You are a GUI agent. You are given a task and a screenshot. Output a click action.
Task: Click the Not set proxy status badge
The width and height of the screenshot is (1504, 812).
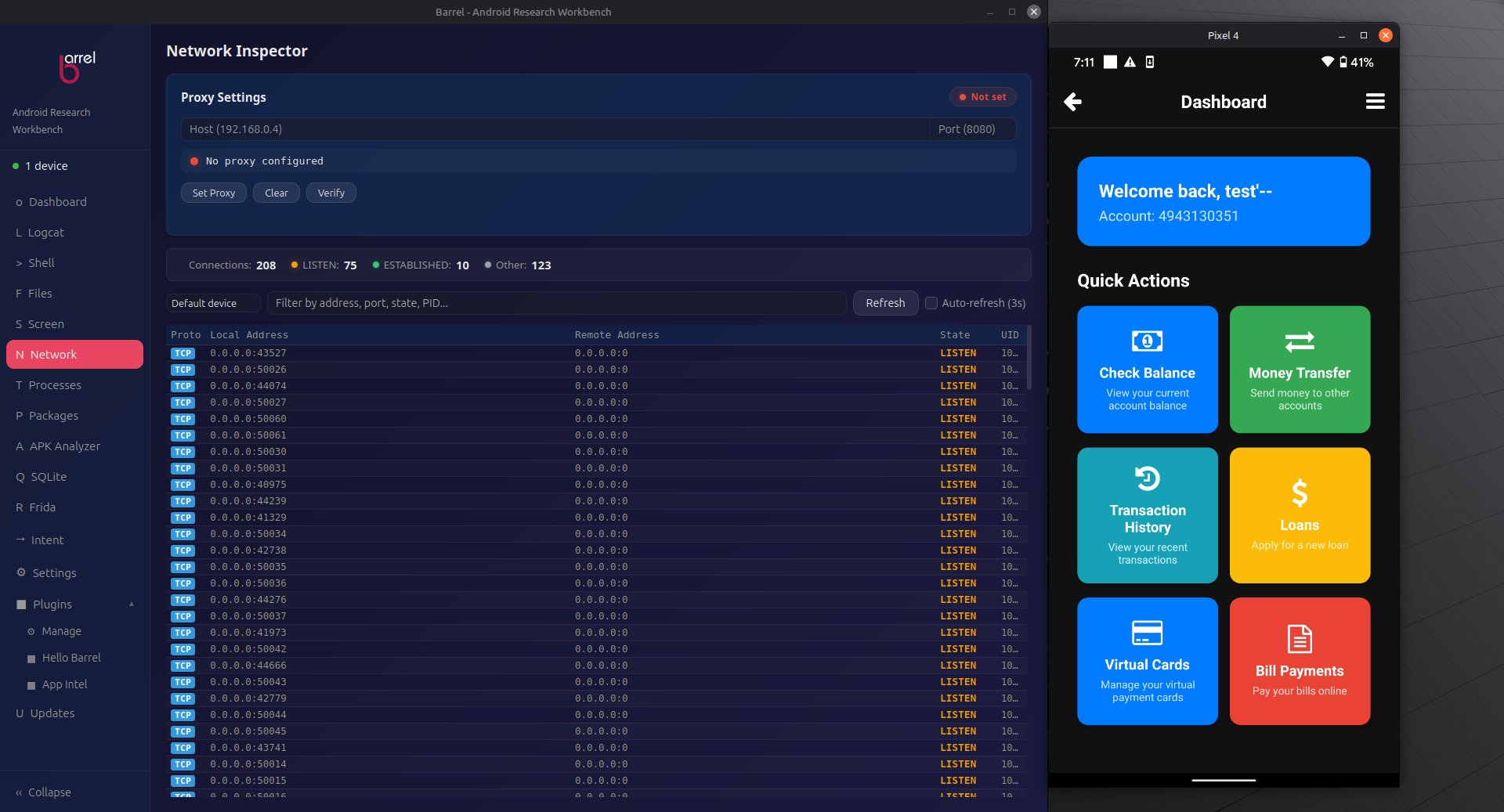pos(983,97)
